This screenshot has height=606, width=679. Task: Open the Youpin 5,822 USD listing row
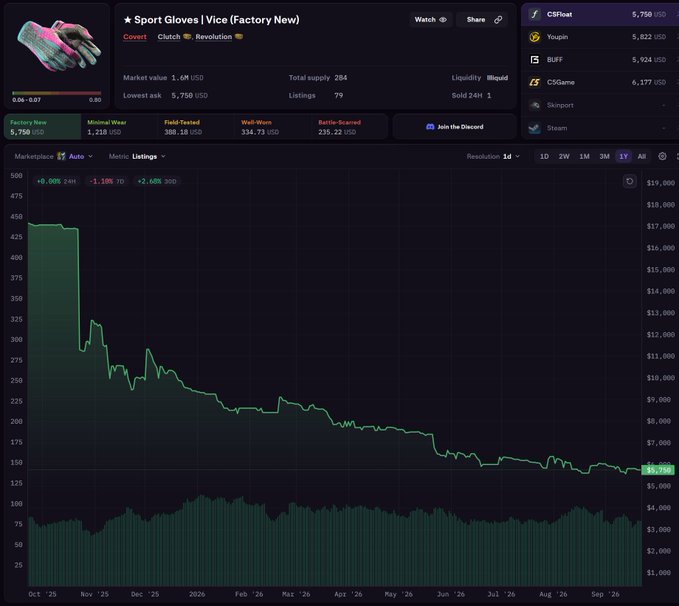click(x=600, y=37)
